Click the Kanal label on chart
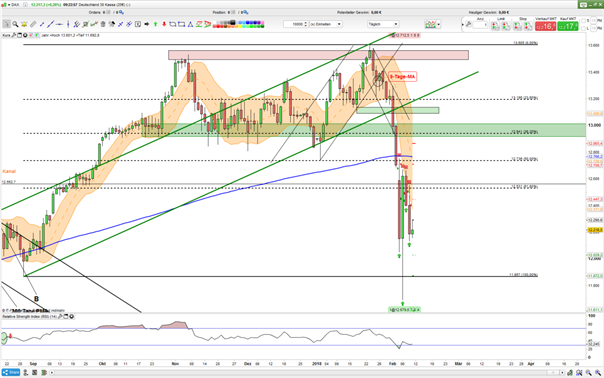This screenshot has width=604, height=378. (9, 171)
